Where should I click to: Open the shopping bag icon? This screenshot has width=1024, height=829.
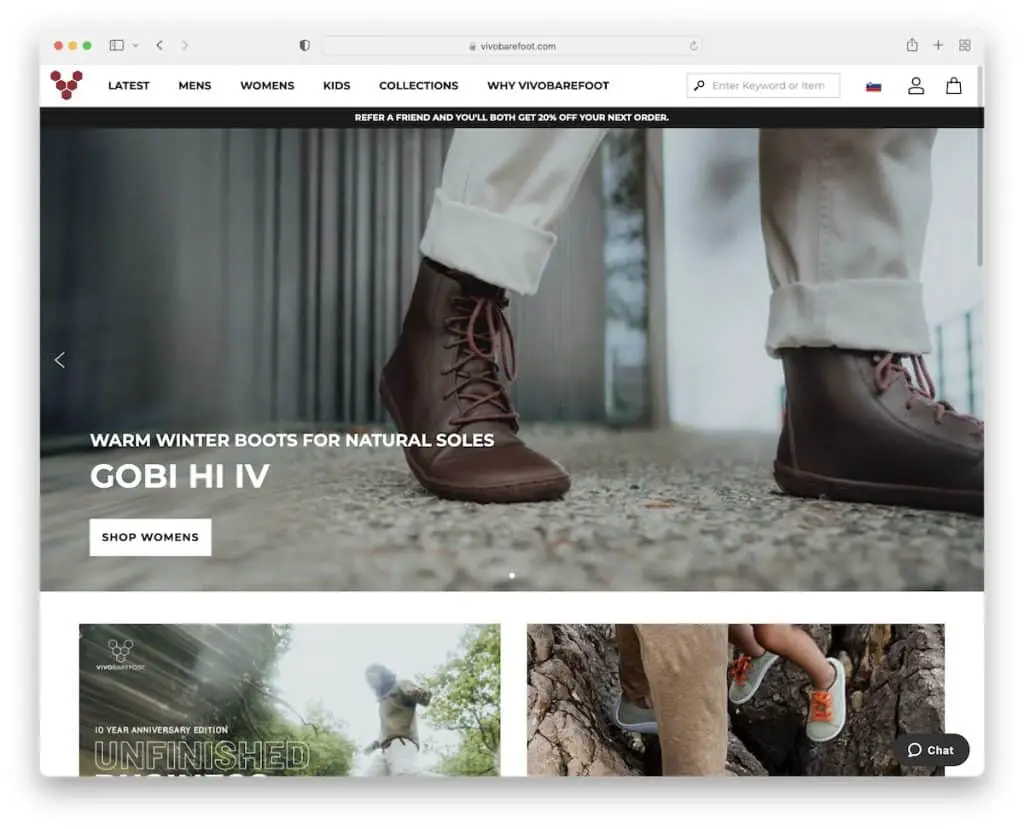953,86
